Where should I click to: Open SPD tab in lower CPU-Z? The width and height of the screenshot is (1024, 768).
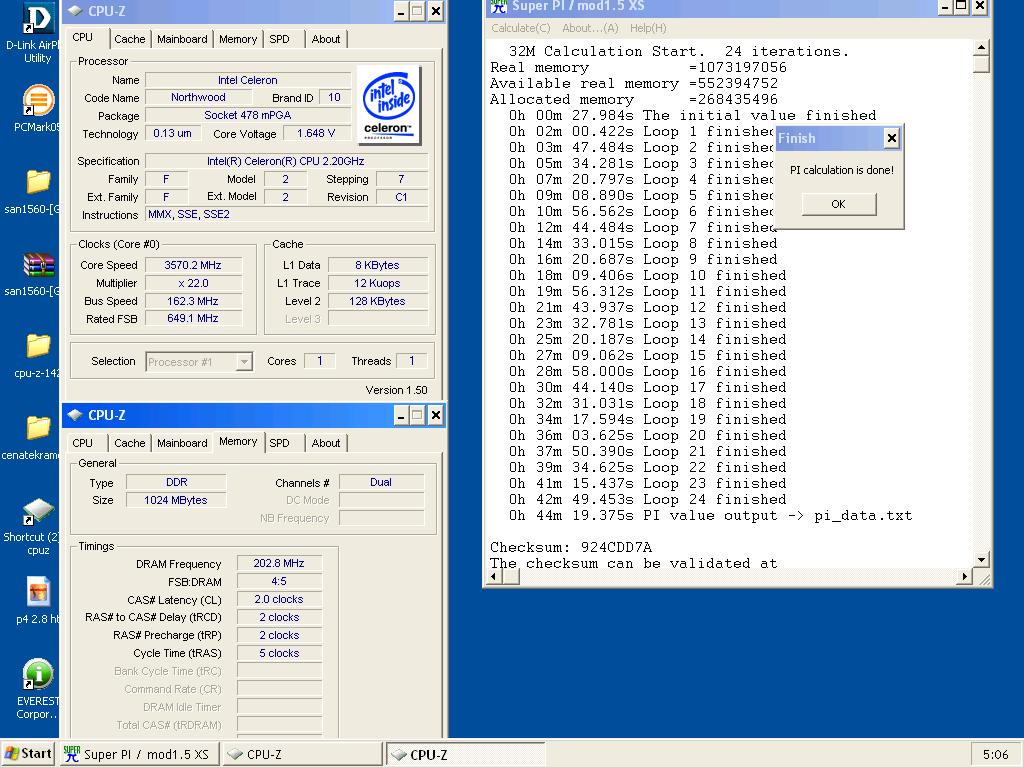tap(280, 443)
